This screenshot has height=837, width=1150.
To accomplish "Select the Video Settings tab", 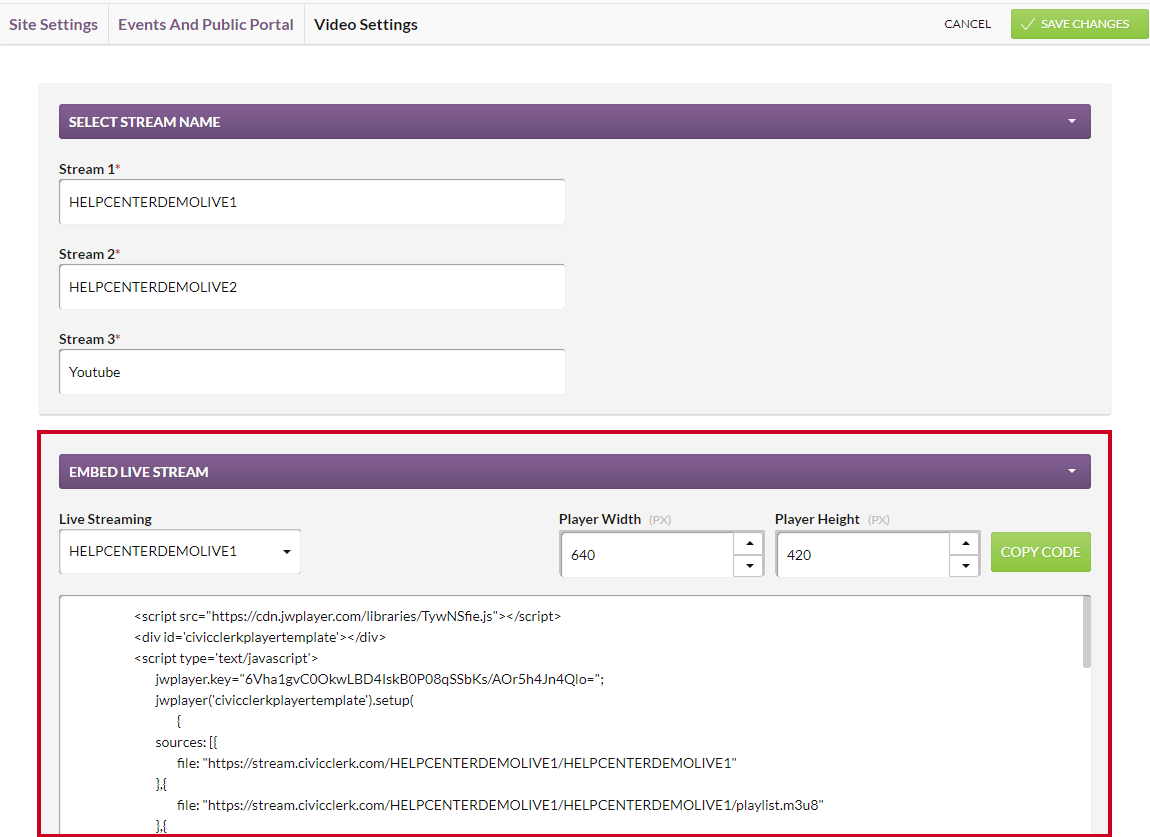I will tap(365, 24).
